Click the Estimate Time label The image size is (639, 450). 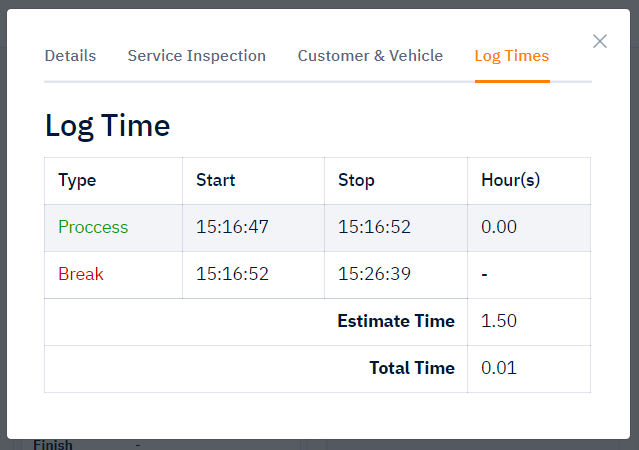396,321
